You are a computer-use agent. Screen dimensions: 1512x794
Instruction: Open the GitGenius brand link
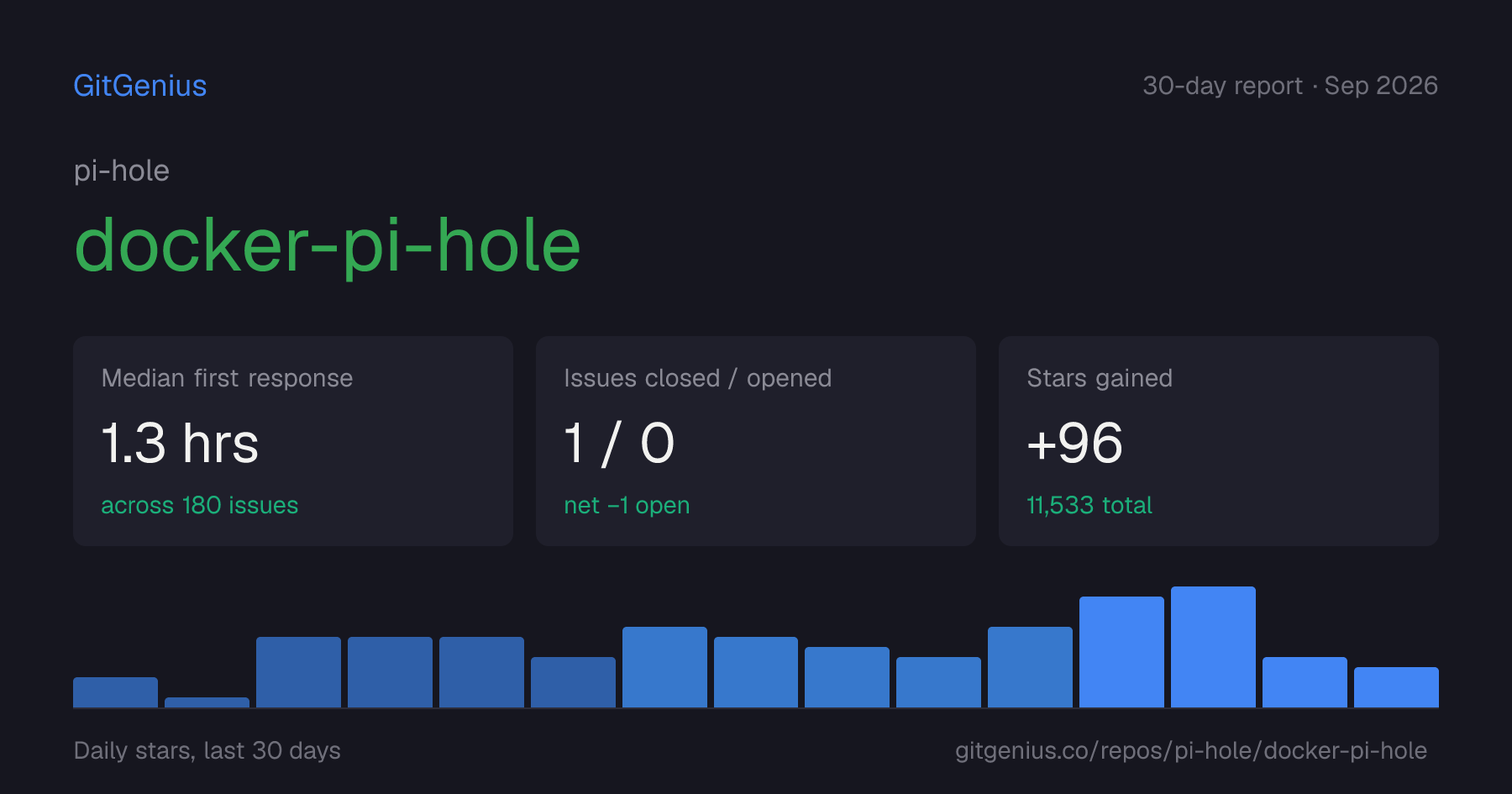[140, 86]
